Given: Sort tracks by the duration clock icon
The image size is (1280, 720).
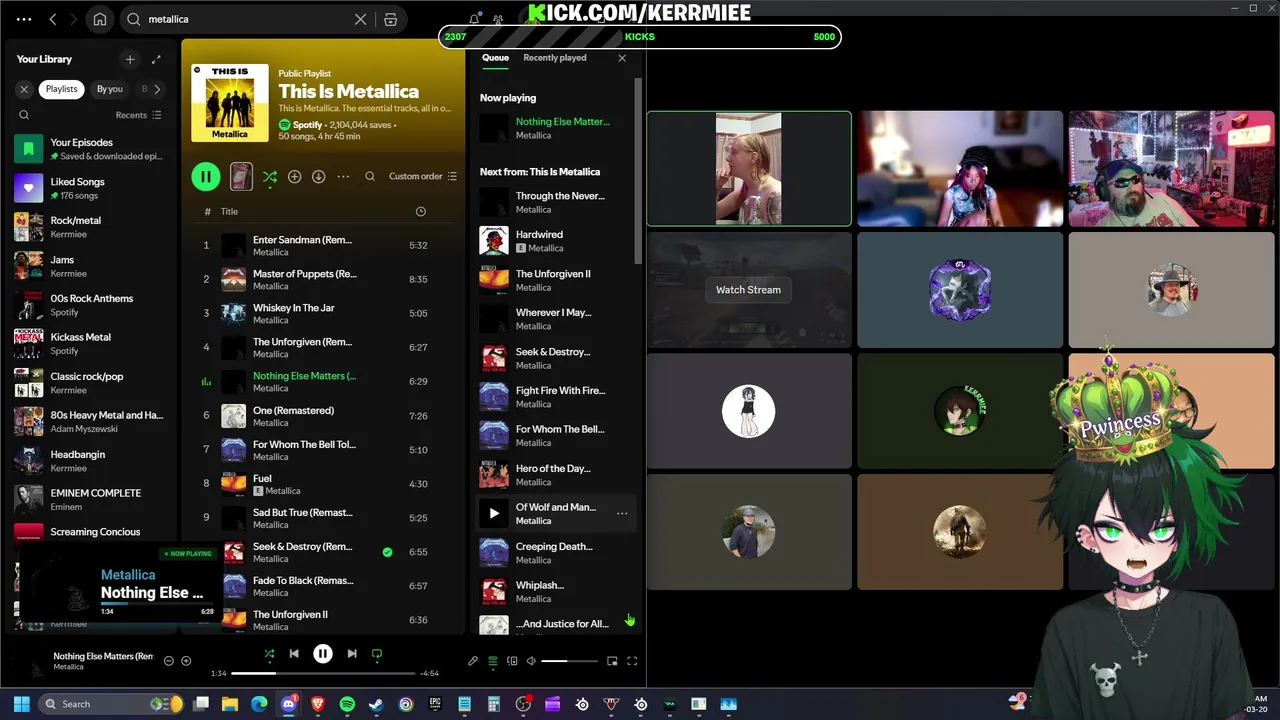Looking at the screenshot, I should click(x=420, y=212).
